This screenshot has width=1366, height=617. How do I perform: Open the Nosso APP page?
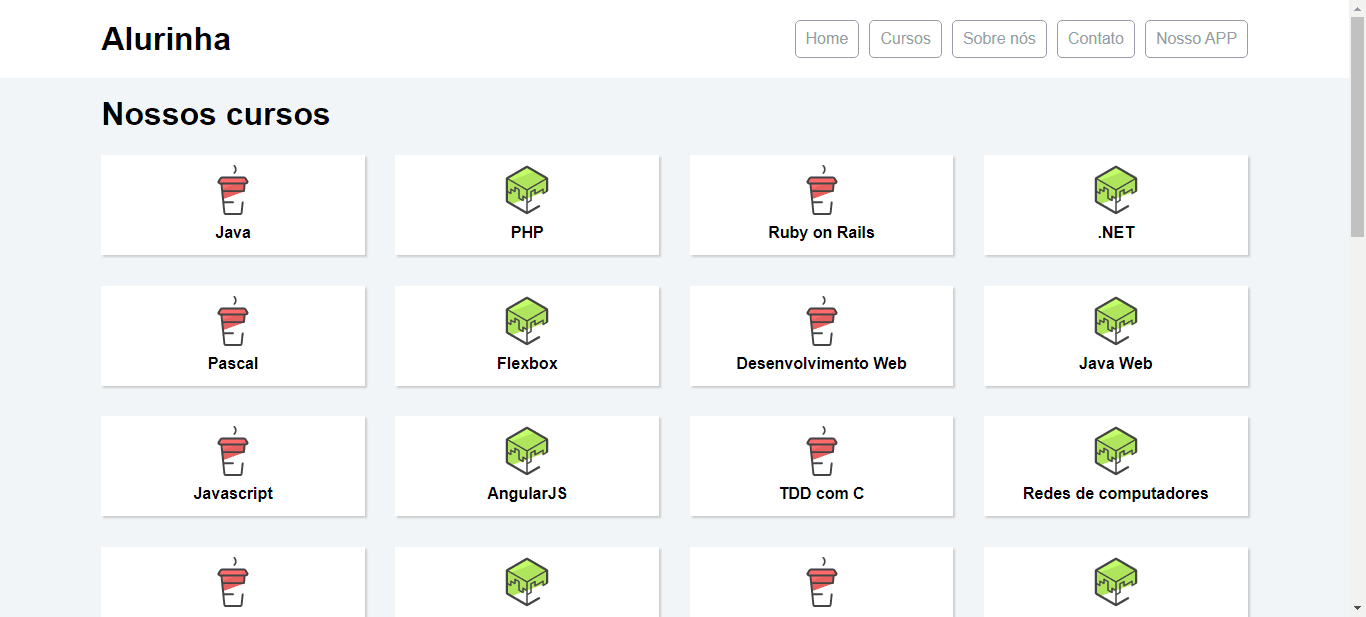pyautogui.click(x=1196, y=39)
